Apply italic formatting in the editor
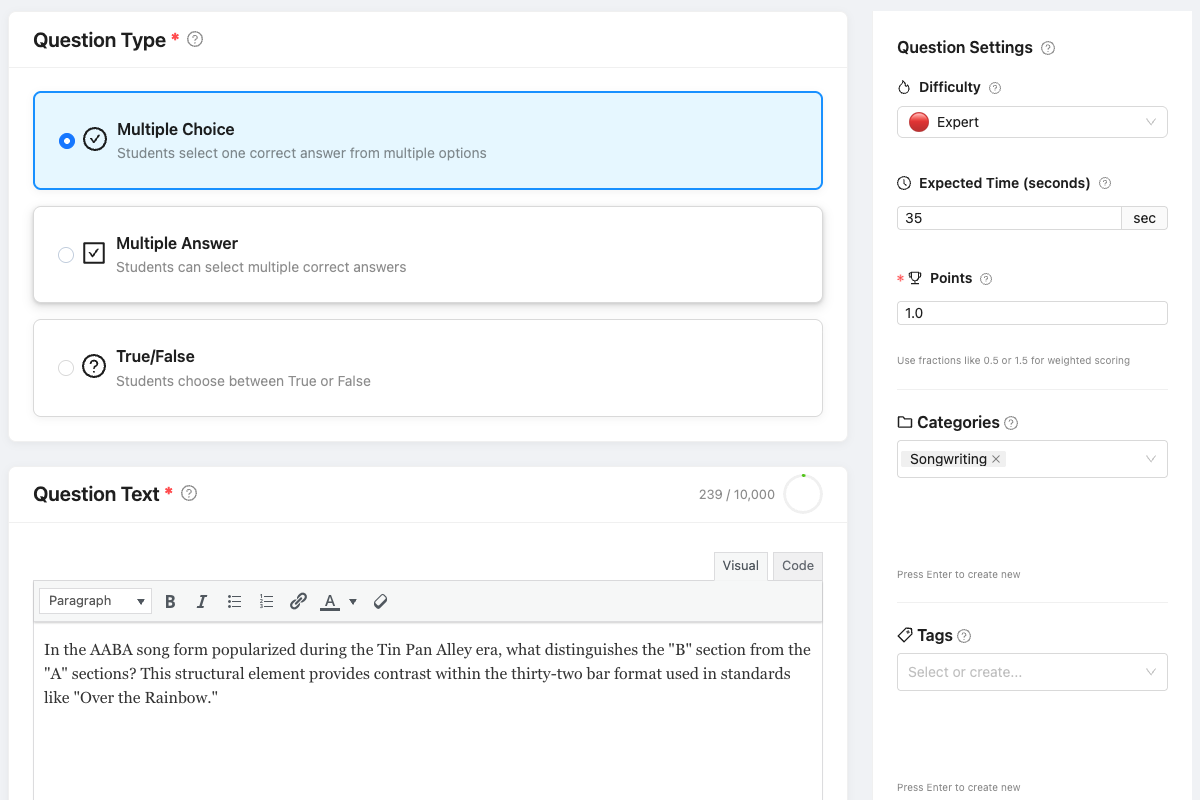 pos(202,601)
